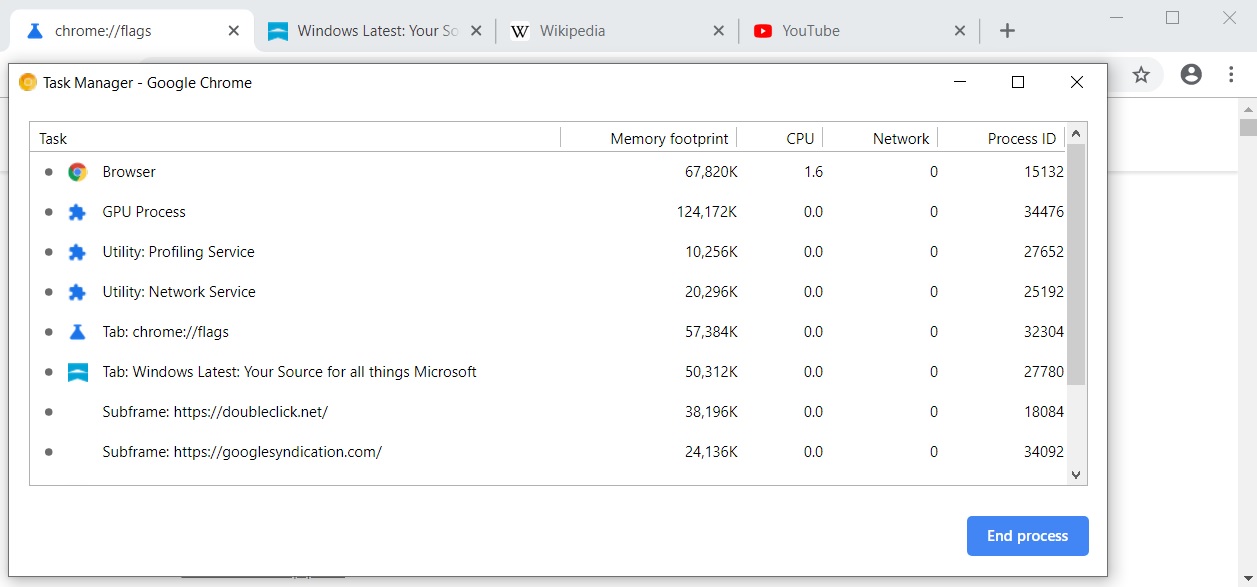1257x587 pixels.
Task: Open a new tab with plus button
Action: 1007,31
